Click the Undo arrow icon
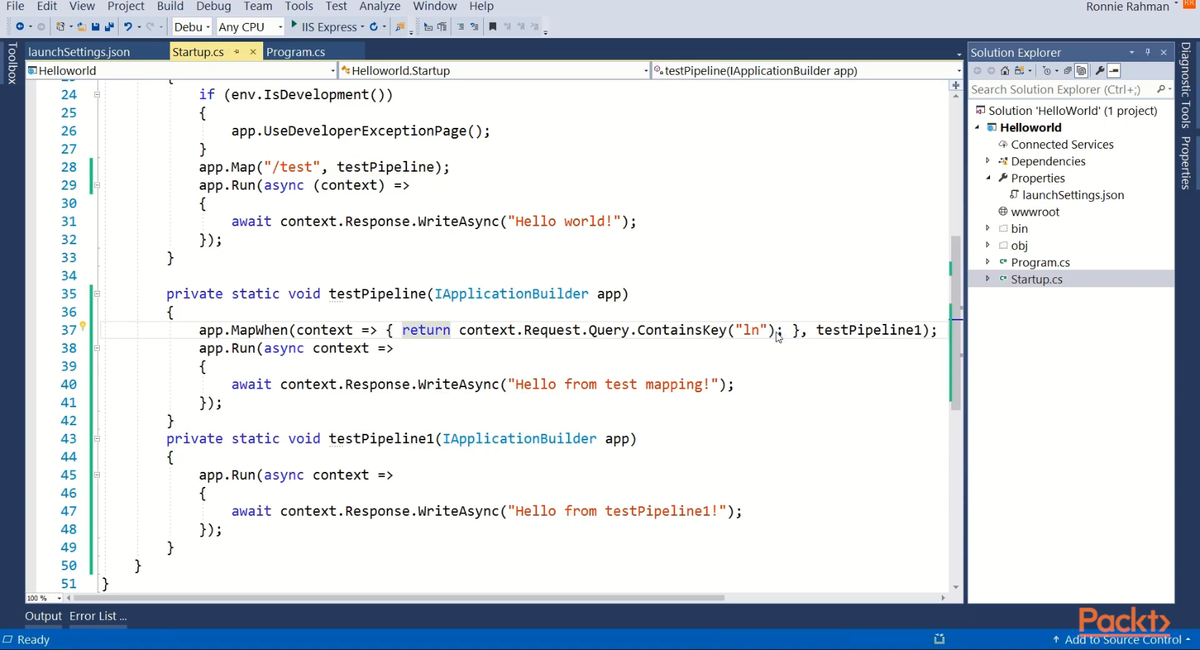 coord(127,26)
